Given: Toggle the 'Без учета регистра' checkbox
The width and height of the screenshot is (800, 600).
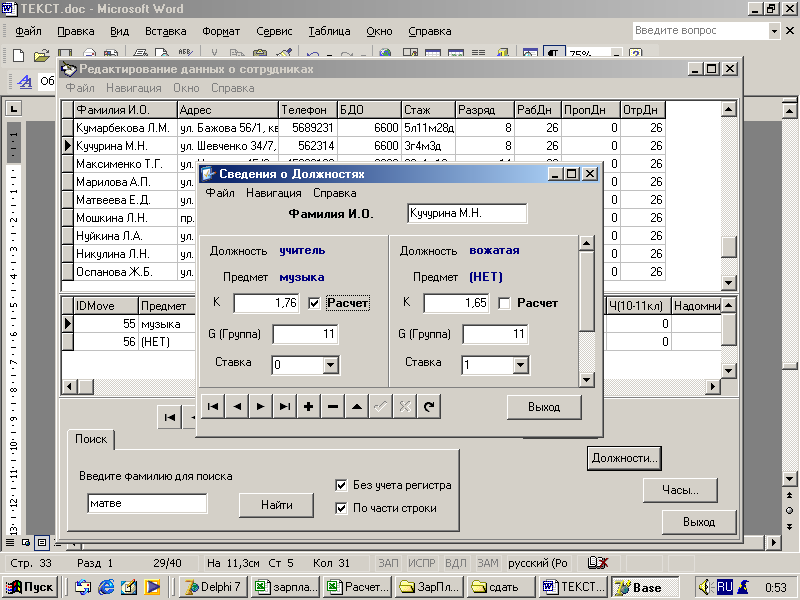Looking at the screenshot, I should coord(342,486).
